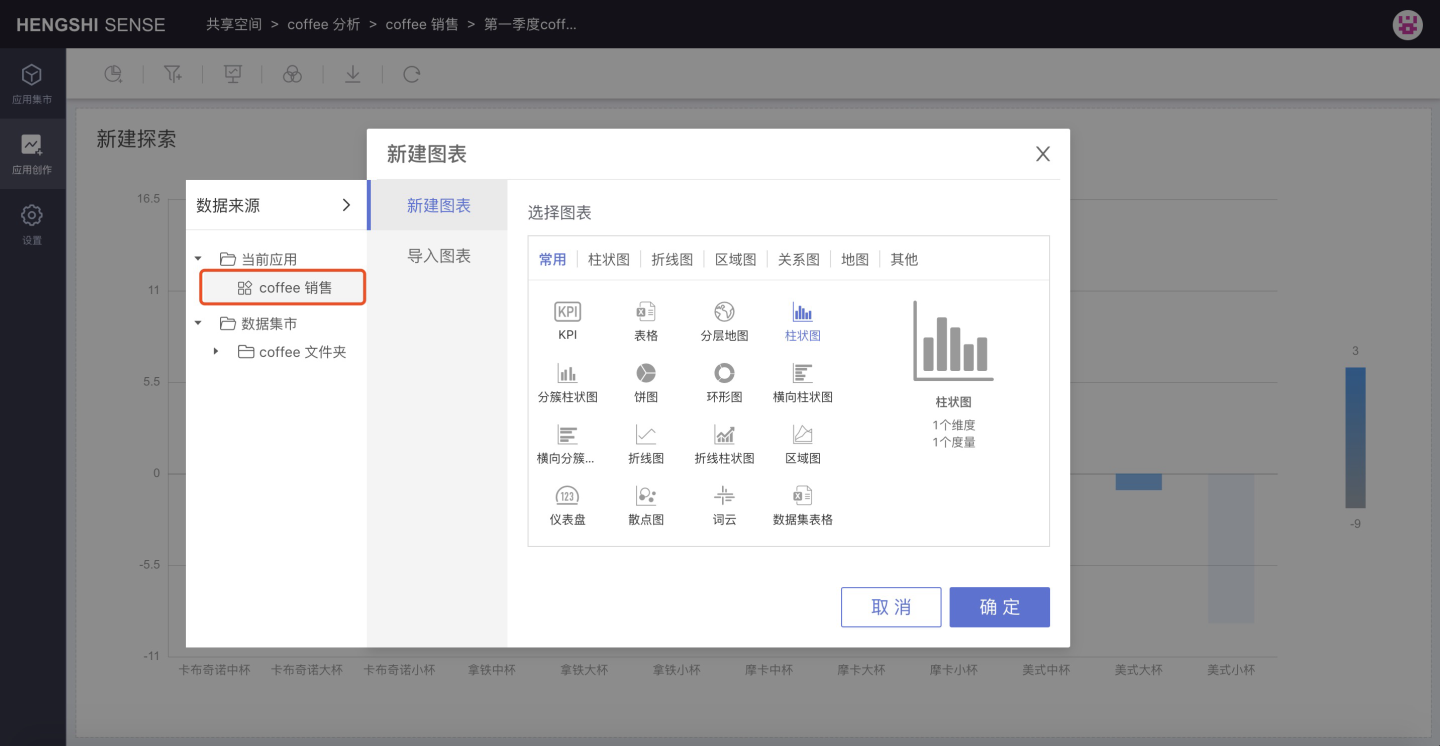The width and height of the screenshot is (1440, 746).
Task: Choose the 横向柱状图 horizontal bar icon
Action: [x=802, y=374]
